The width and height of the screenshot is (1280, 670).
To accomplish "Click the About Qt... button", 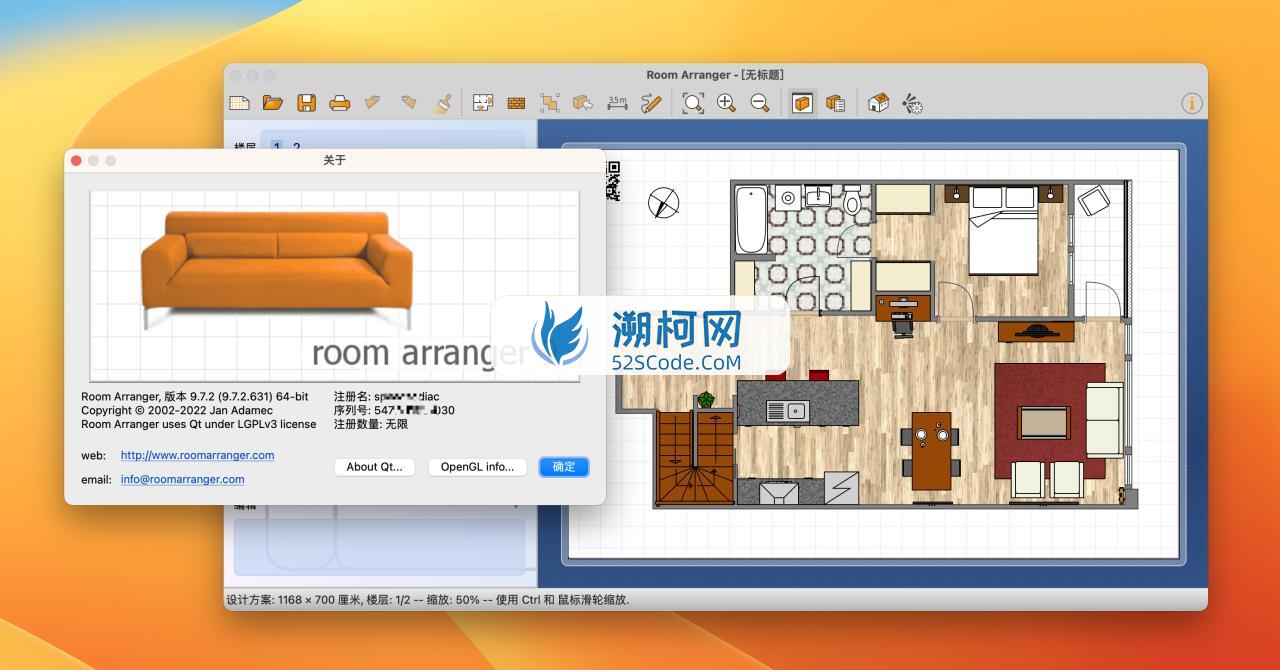I will click(x=374, y=467).
